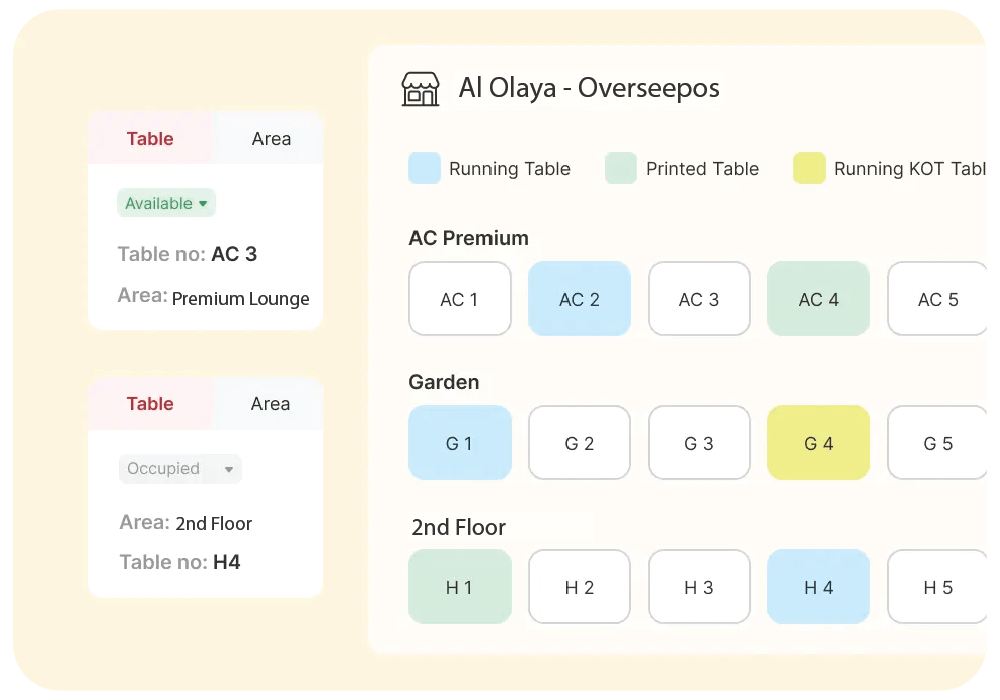Expand the Occupied status dropdown
1000x700 pixels.
[x=180, y=468]
